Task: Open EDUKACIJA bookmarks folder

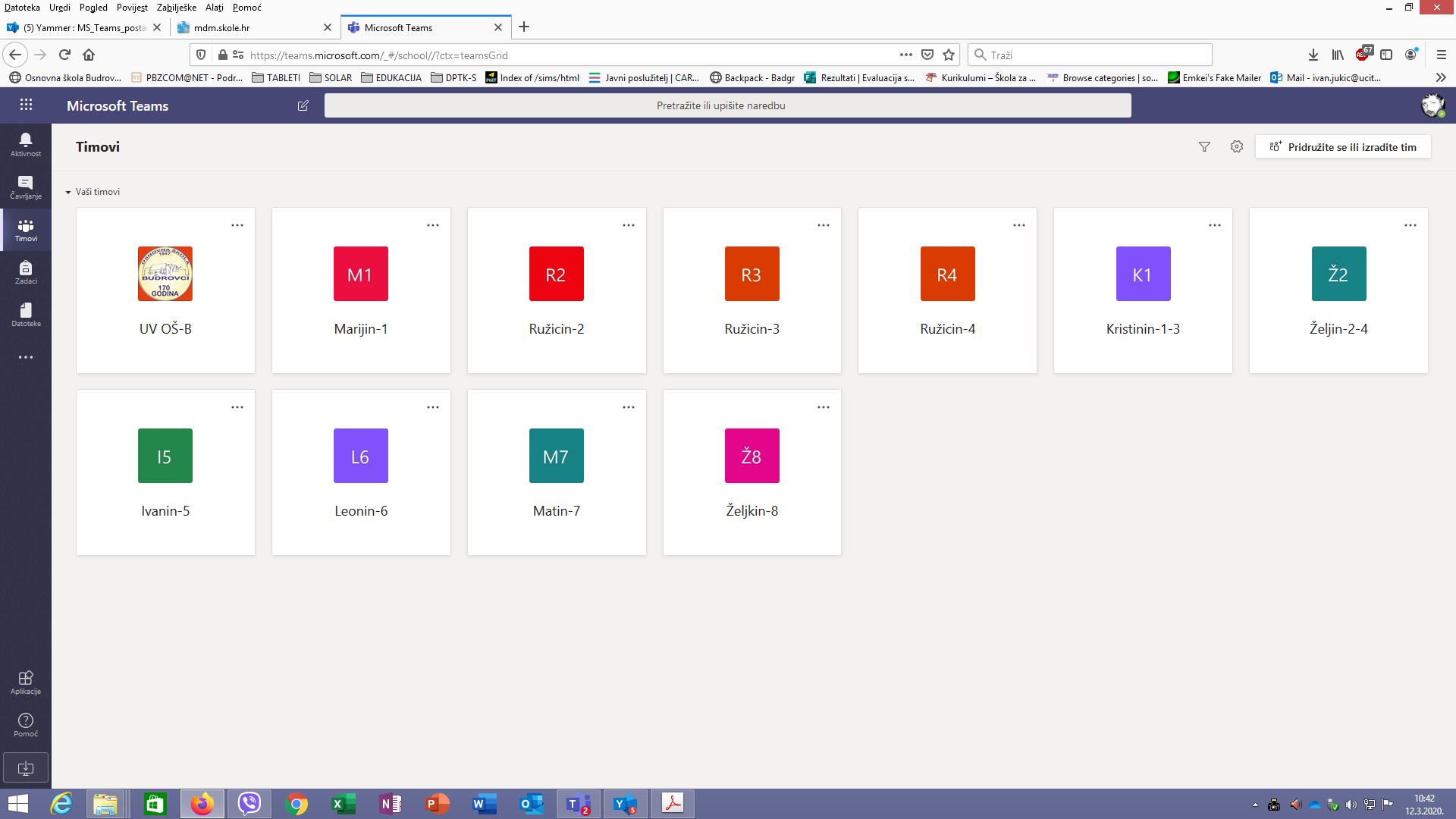Action: 391,77
